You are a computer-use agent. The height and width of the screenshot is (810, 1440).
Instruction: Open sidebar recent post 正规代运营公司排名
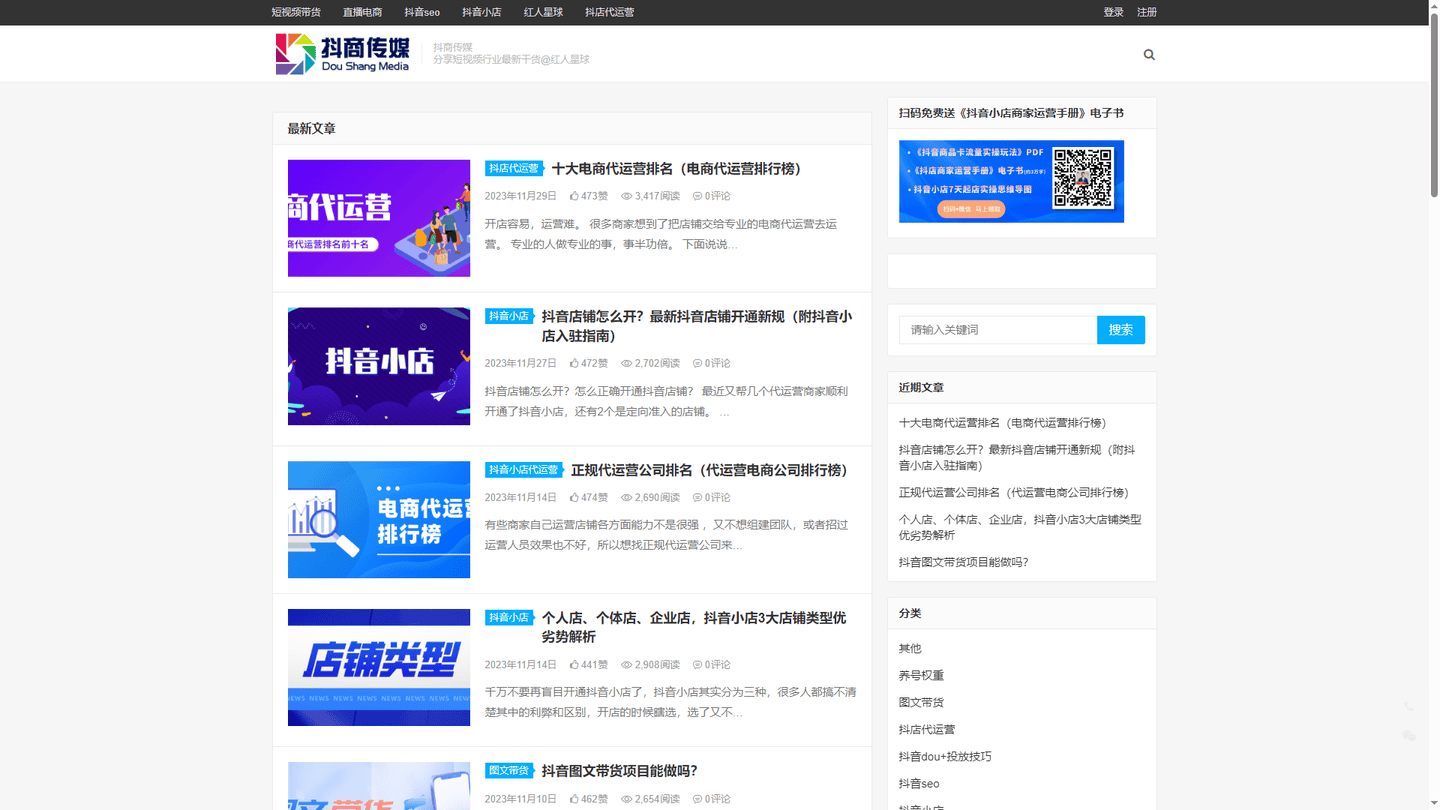(1013, 492)
